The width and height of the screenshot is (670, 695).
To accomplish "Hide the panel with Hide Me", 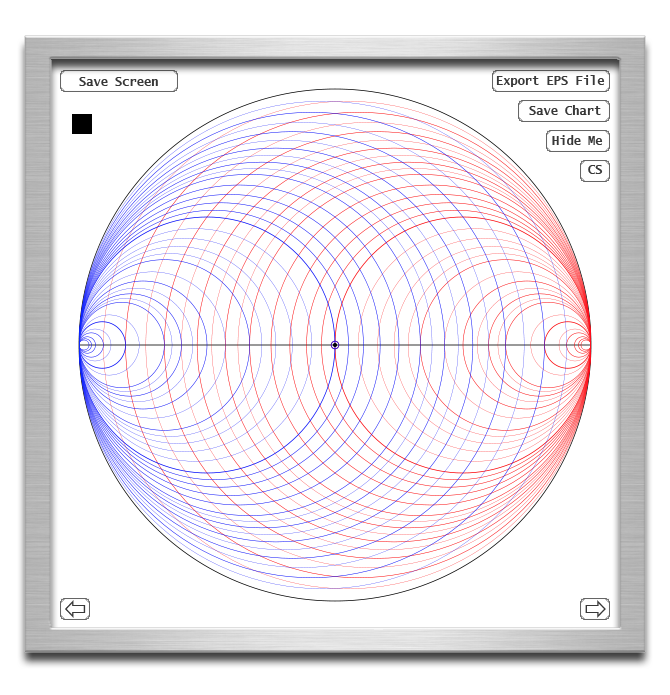I will coord(578,141).
